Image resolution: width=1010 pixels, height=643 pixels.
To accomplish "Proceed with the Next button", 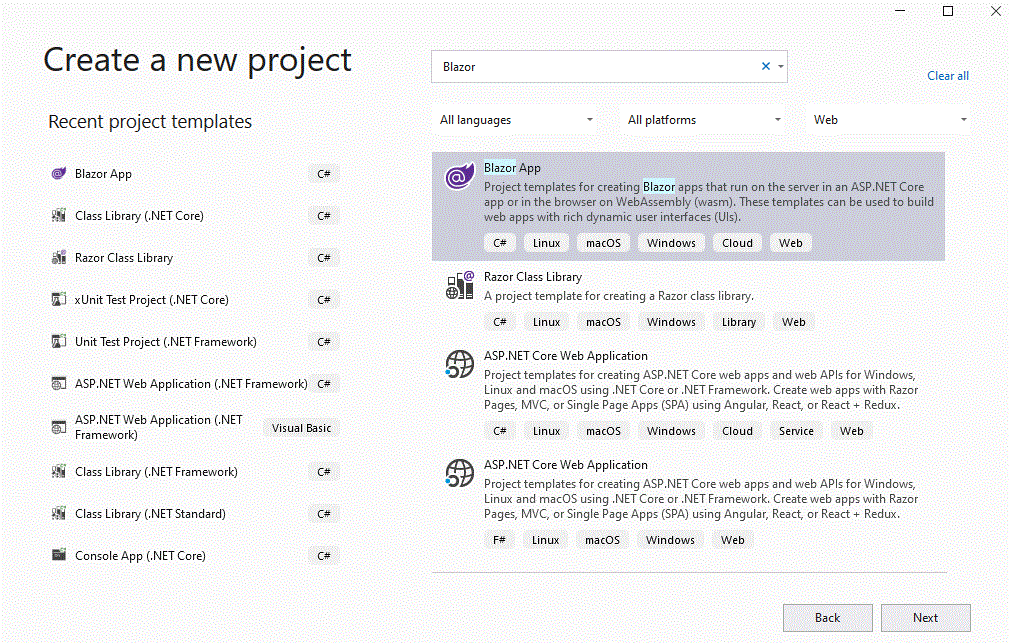I will pos(926,618).
